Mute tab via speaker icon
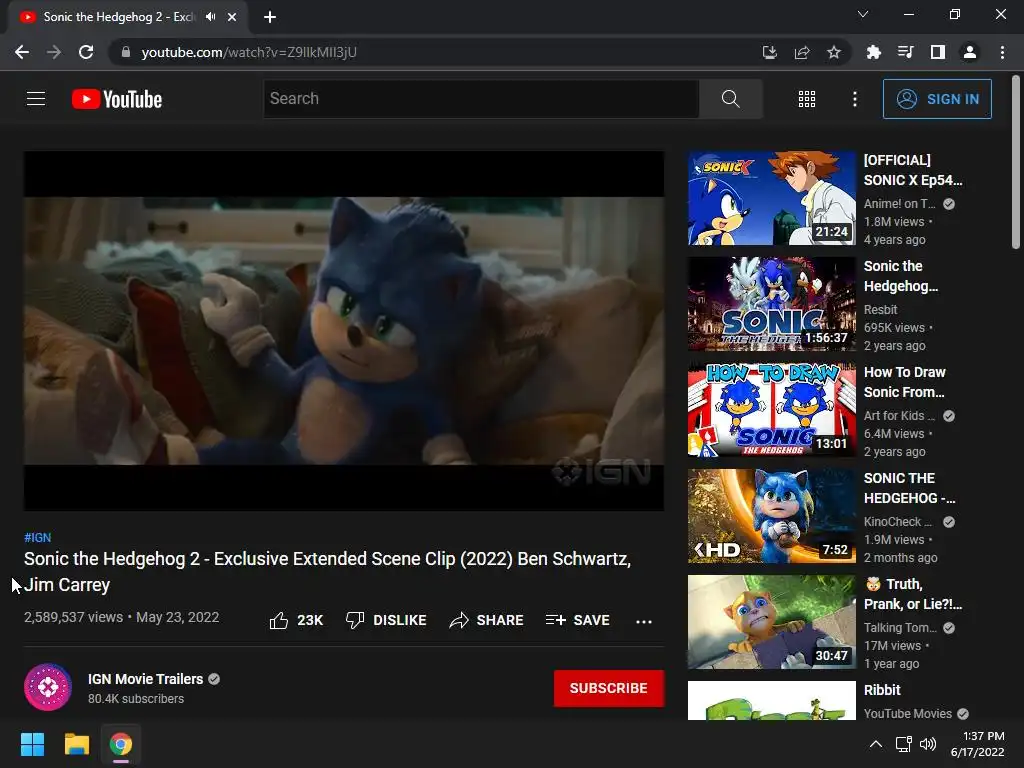The image size is (1024, 768). (210, 17)
